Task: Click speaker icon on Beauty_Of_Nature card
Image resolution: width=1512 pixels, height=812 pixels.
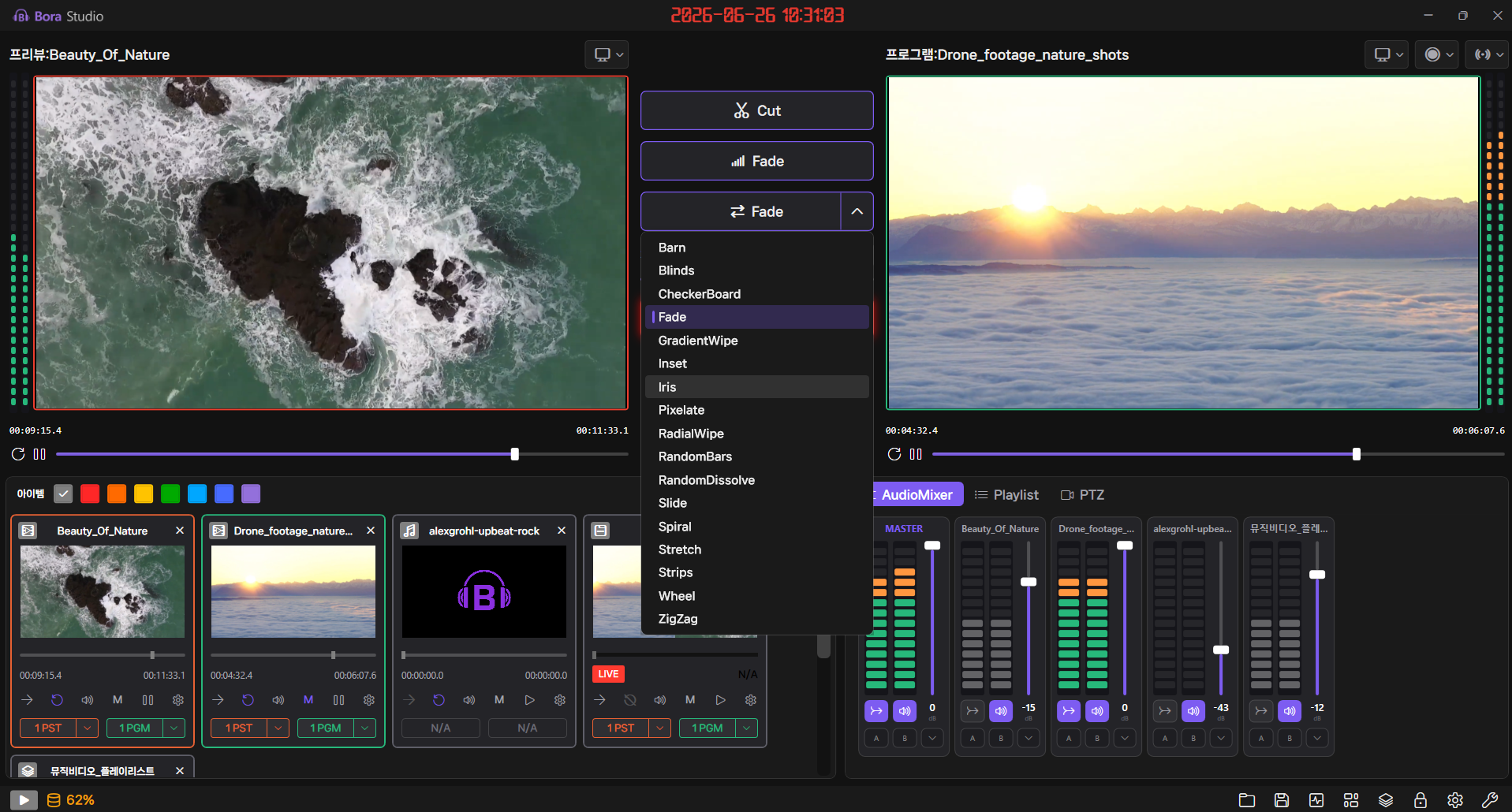Action: [88, 700]
